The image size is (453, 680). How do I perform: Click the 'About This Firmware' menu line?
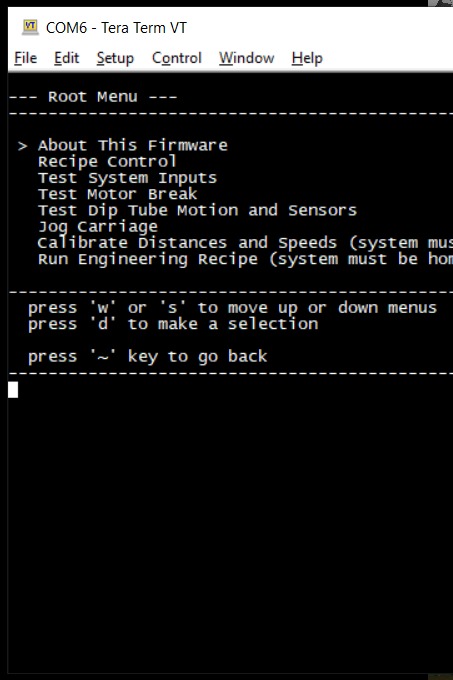coord(133,145)
